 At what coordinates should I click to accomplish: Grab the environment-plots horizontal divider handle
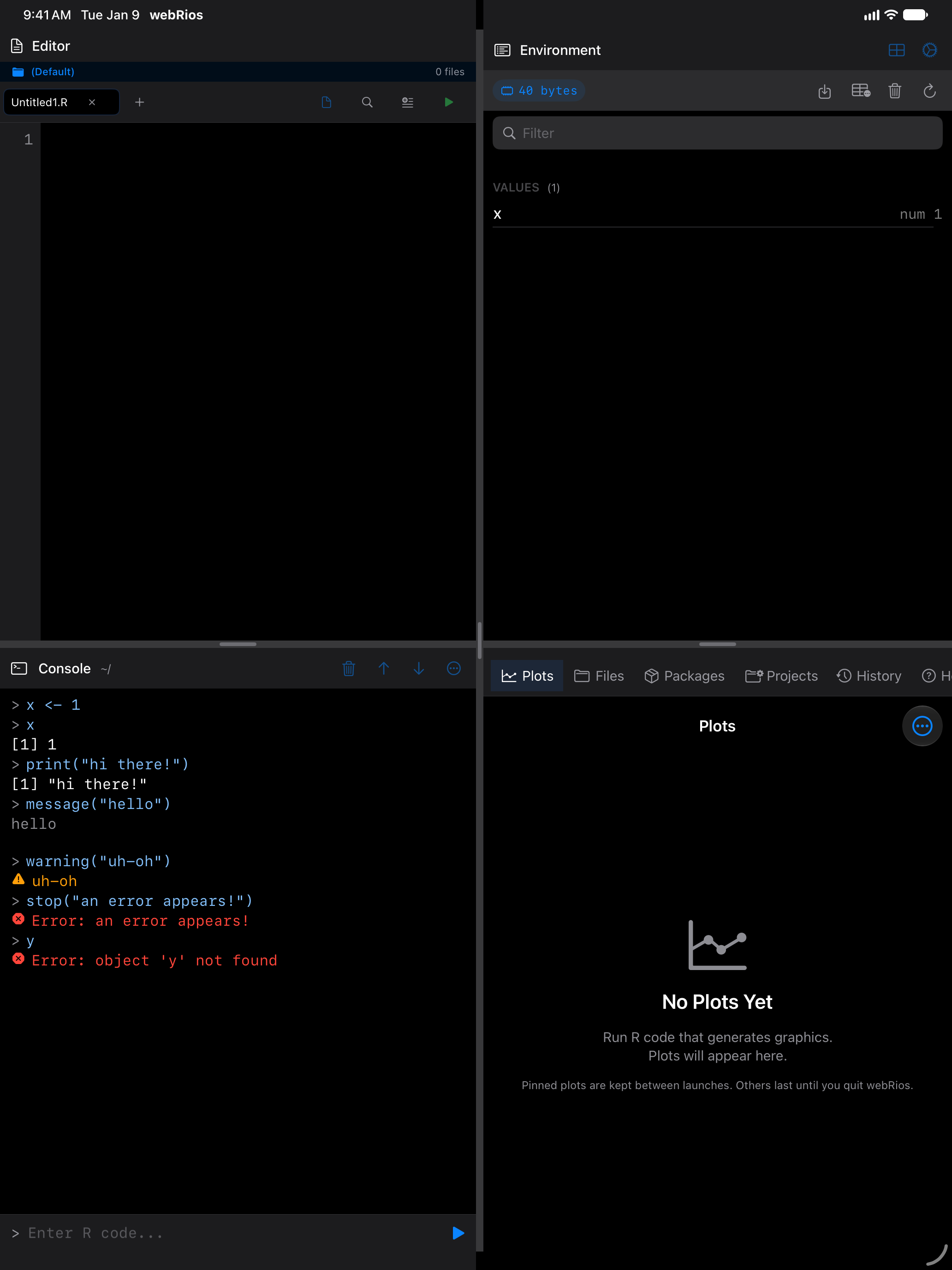point(717,644)
